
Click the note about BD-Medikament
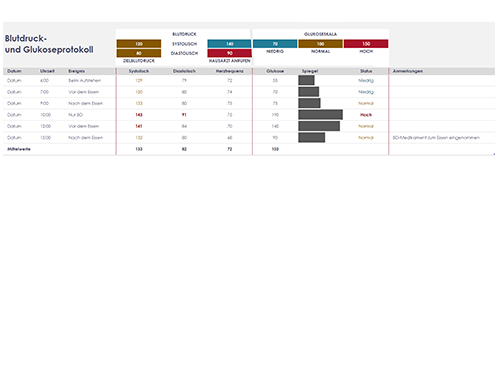pyautogui.click(x=436, y=137)
